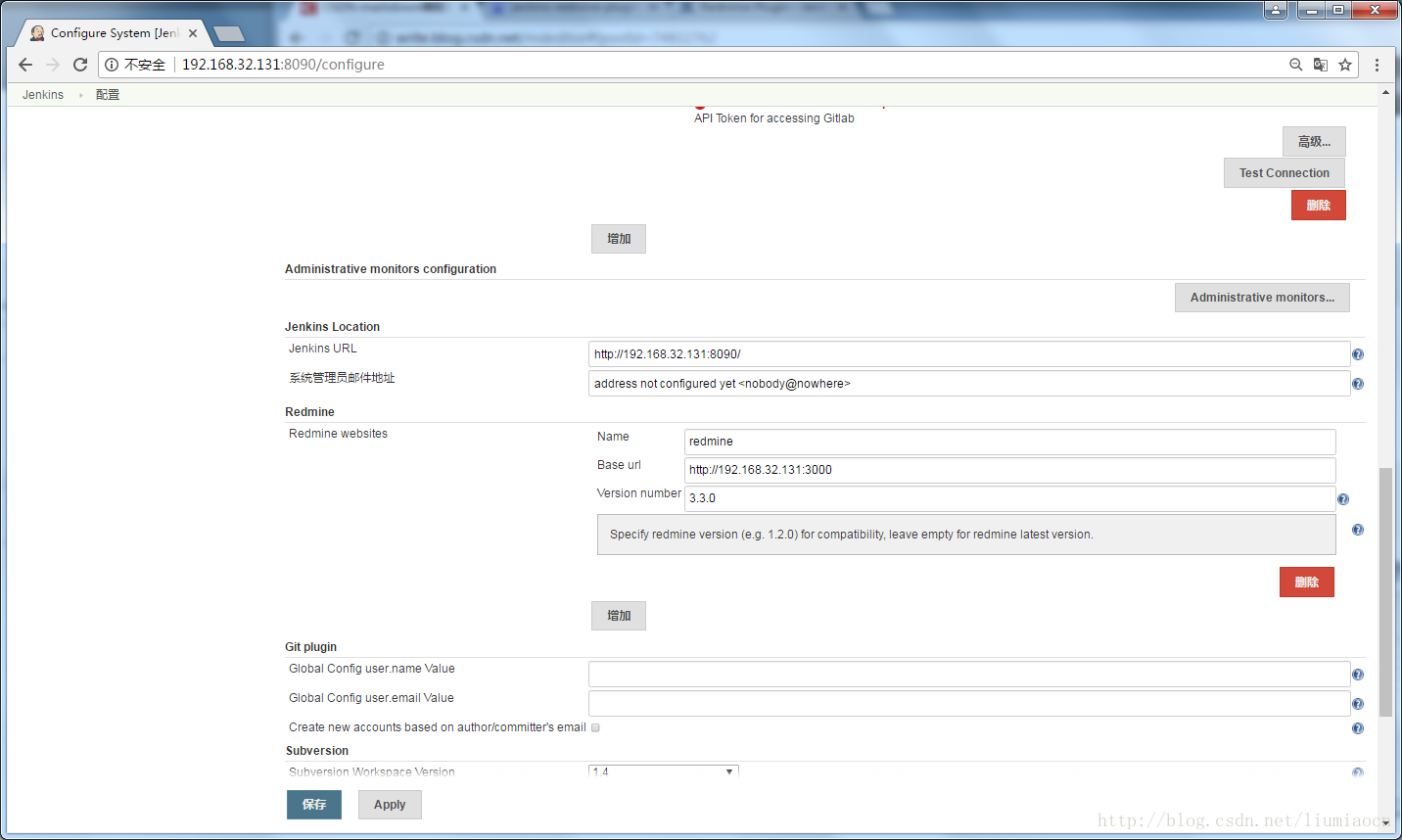Viewport: 1402px width, 840px height.
Task: Focus the Redmine Version number field
Action: click(1010, 498)
